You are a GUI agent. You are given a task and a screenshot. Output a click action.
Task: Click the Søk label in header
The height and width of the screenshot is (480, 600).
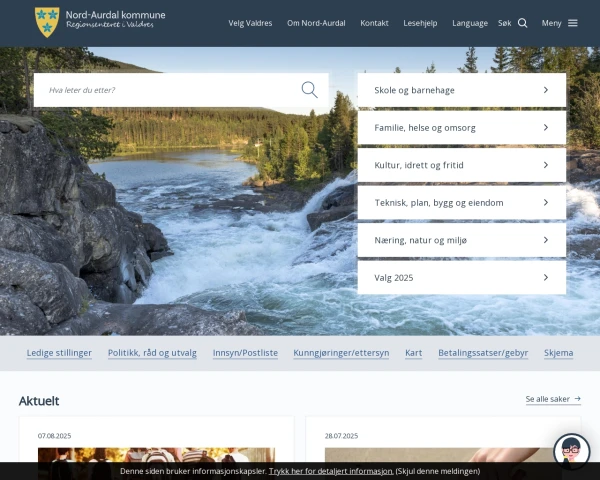(x=504, y=23)
